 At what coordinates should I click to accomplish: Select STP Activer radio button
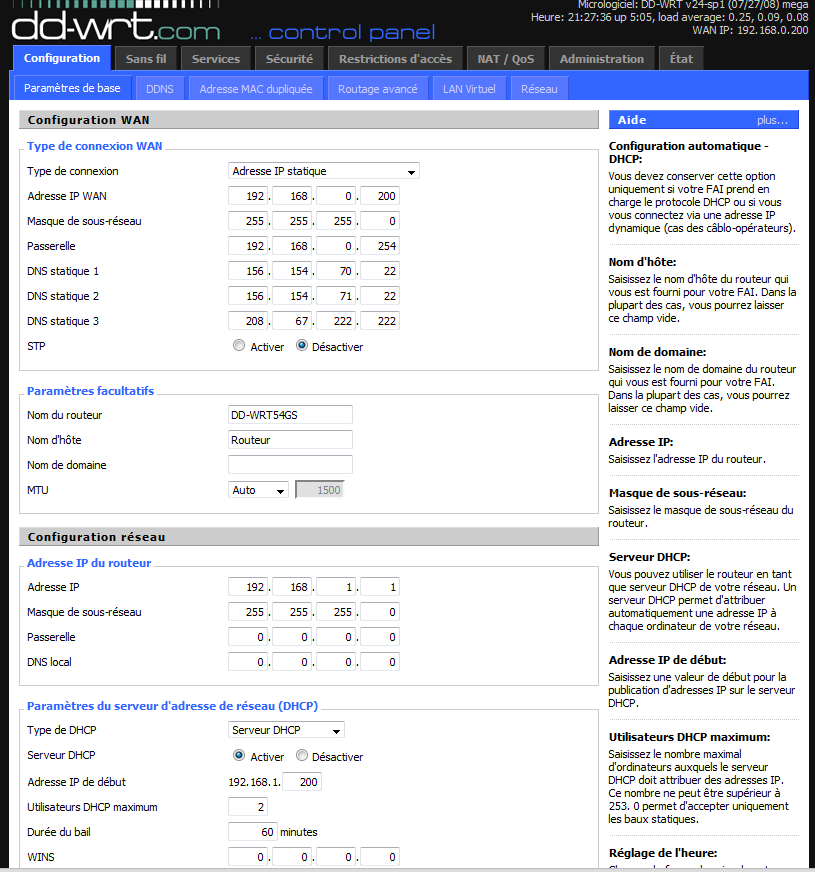pyautogui.click(x=239, y=345)
